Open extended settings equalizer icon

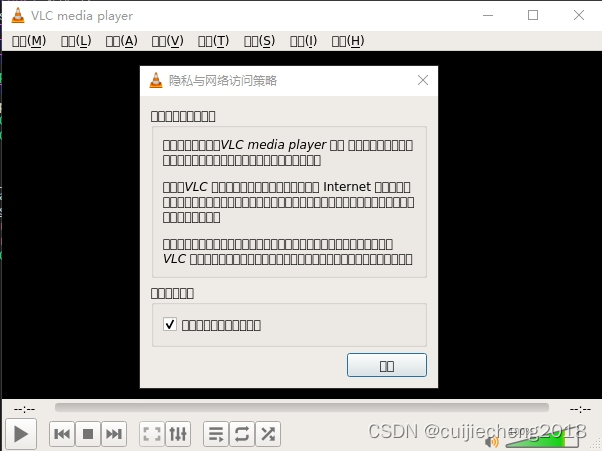tap(178, 434)
